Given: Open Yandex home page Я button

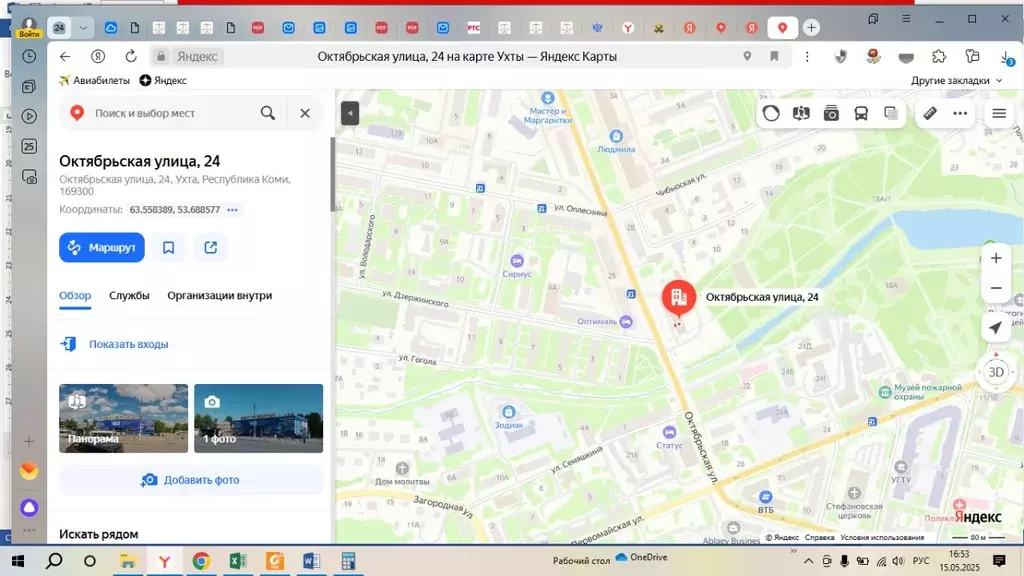Looking at the screenshot, I should (98, 57).
